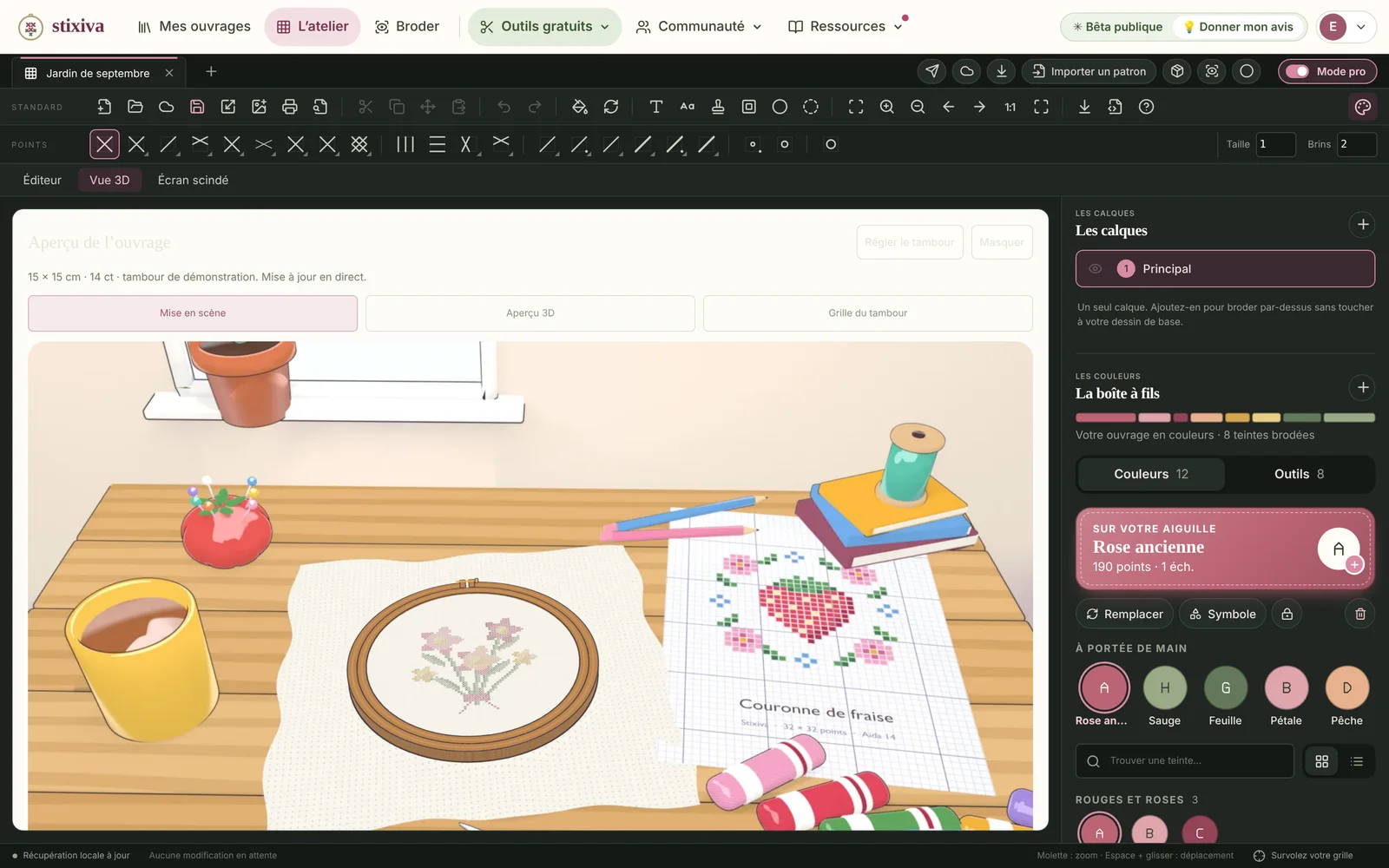
Task: Click the save (floppy disk) icon
Action: coord(197,107)
